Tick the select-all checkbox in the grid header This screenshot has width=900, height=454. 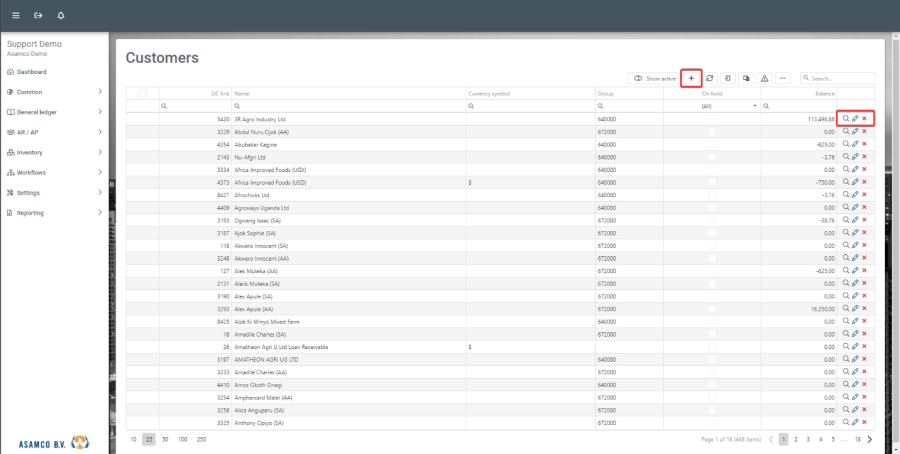click(142, 93)
